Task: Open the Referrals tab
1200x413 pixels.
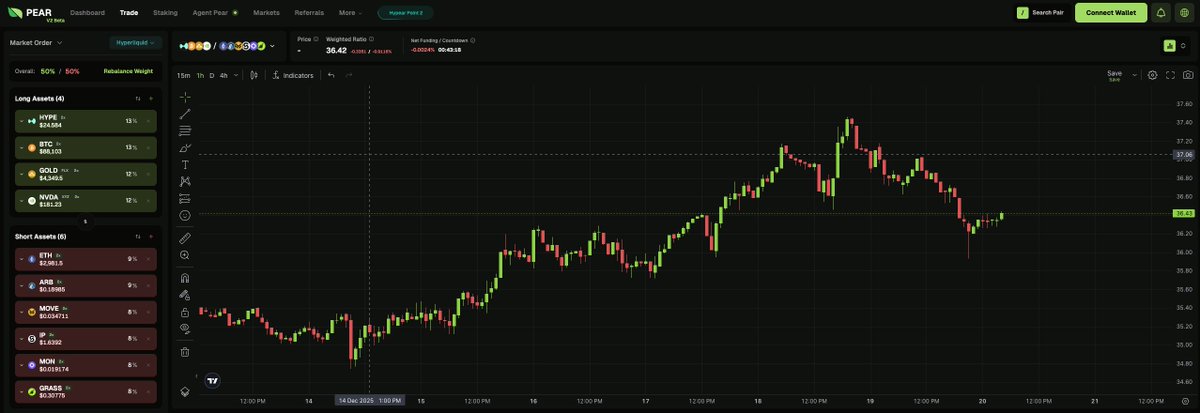Action: click(309, 13)
